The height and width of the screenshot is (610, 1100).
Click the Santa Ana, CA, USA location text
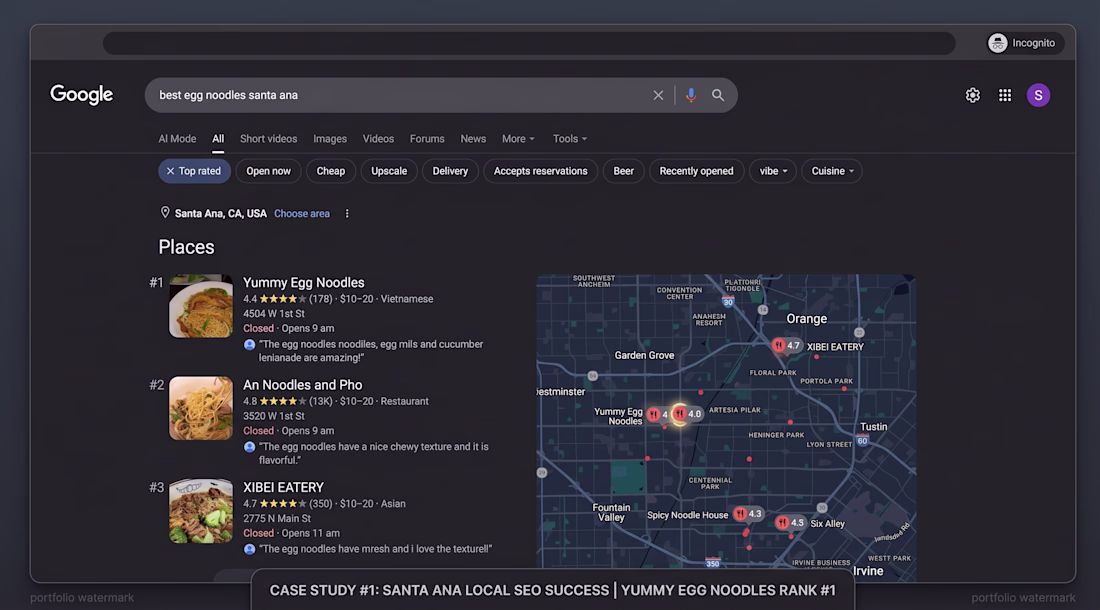click(220, 214)
